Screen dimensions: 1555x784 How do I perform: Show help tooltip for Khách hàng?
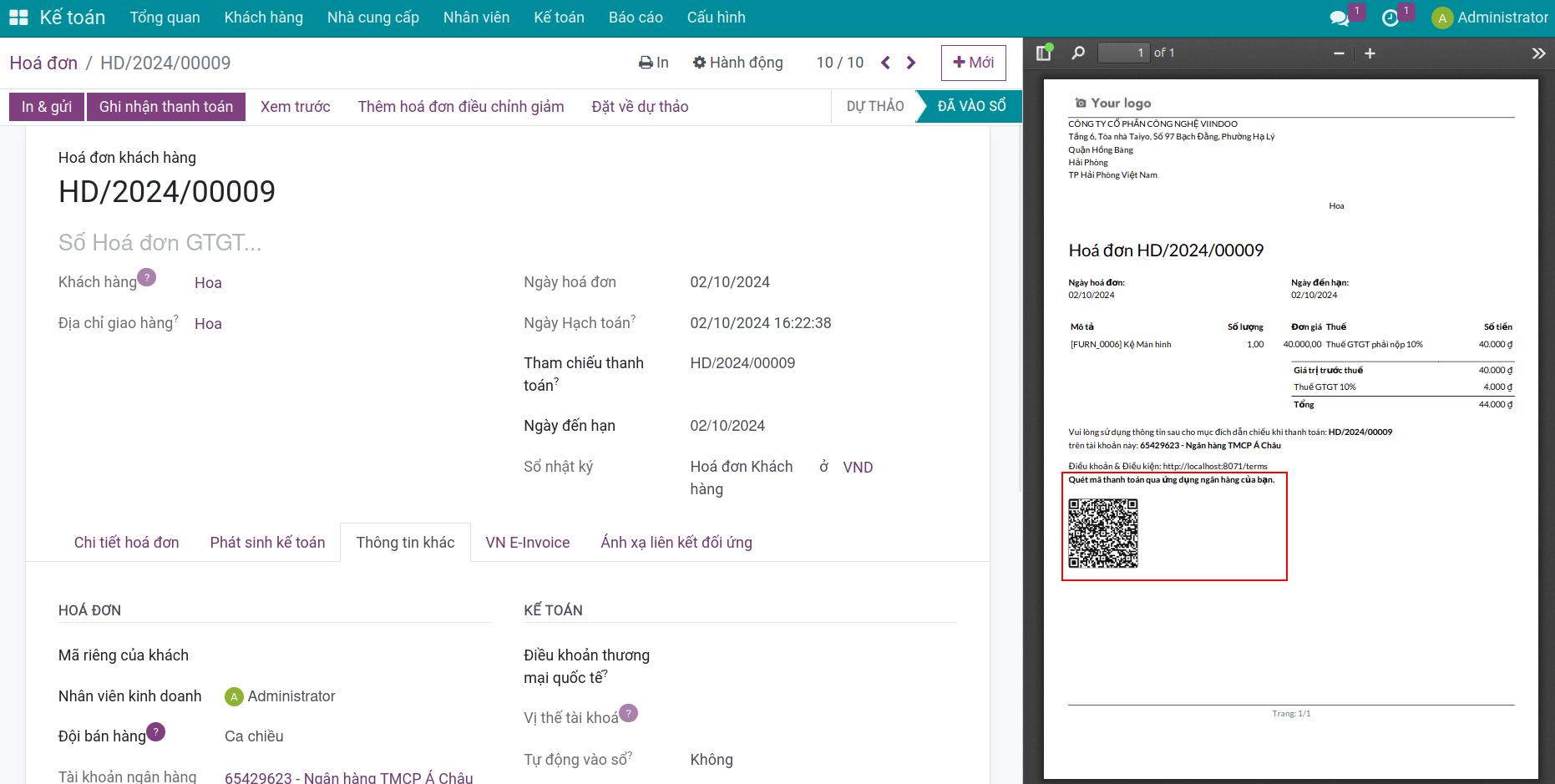point(146,277)
